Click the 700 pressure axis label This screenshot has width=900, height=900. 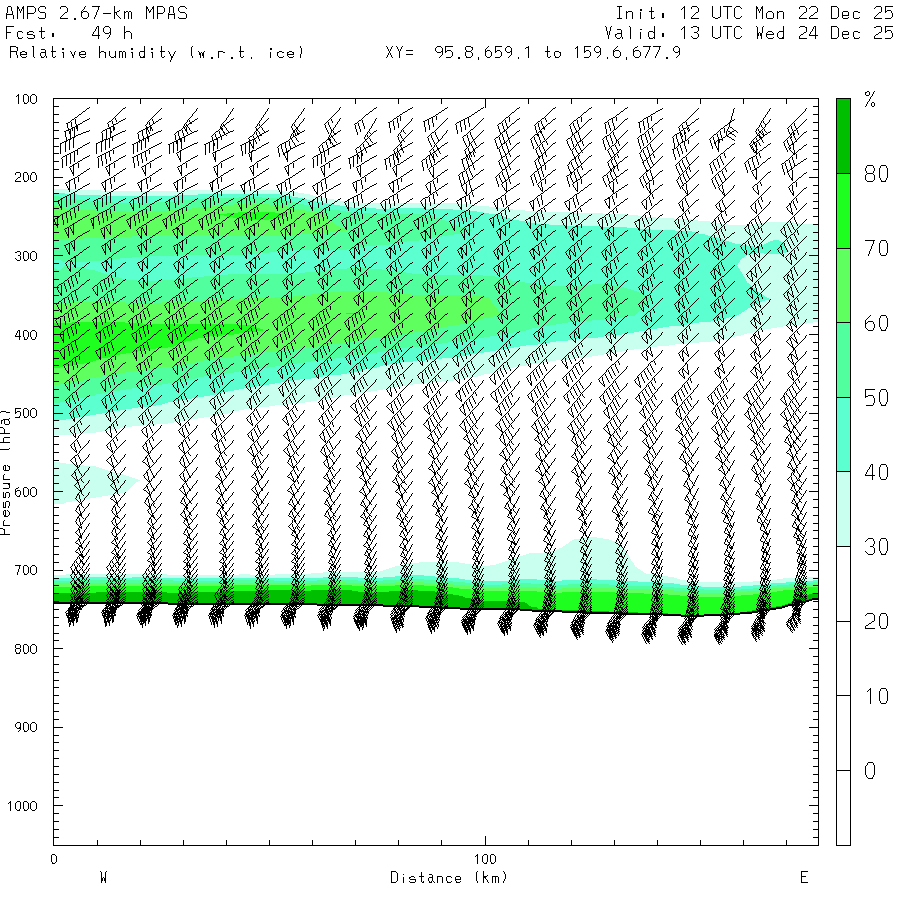click(26, 571)
